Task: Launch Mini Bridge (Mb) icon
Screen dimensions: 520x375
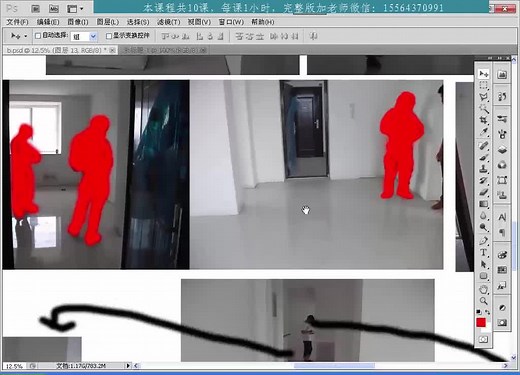Action: tap(54, 9)
